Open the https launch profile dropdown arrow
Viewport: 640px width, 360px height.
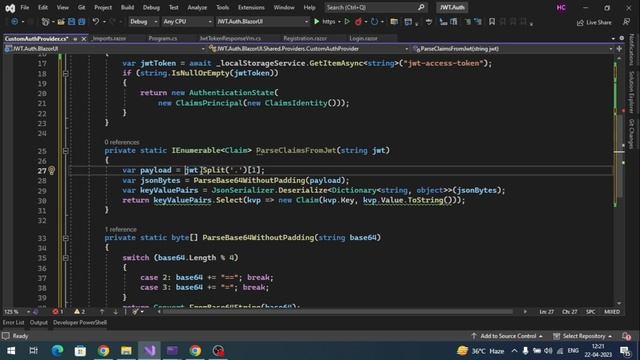click(339, 22)
